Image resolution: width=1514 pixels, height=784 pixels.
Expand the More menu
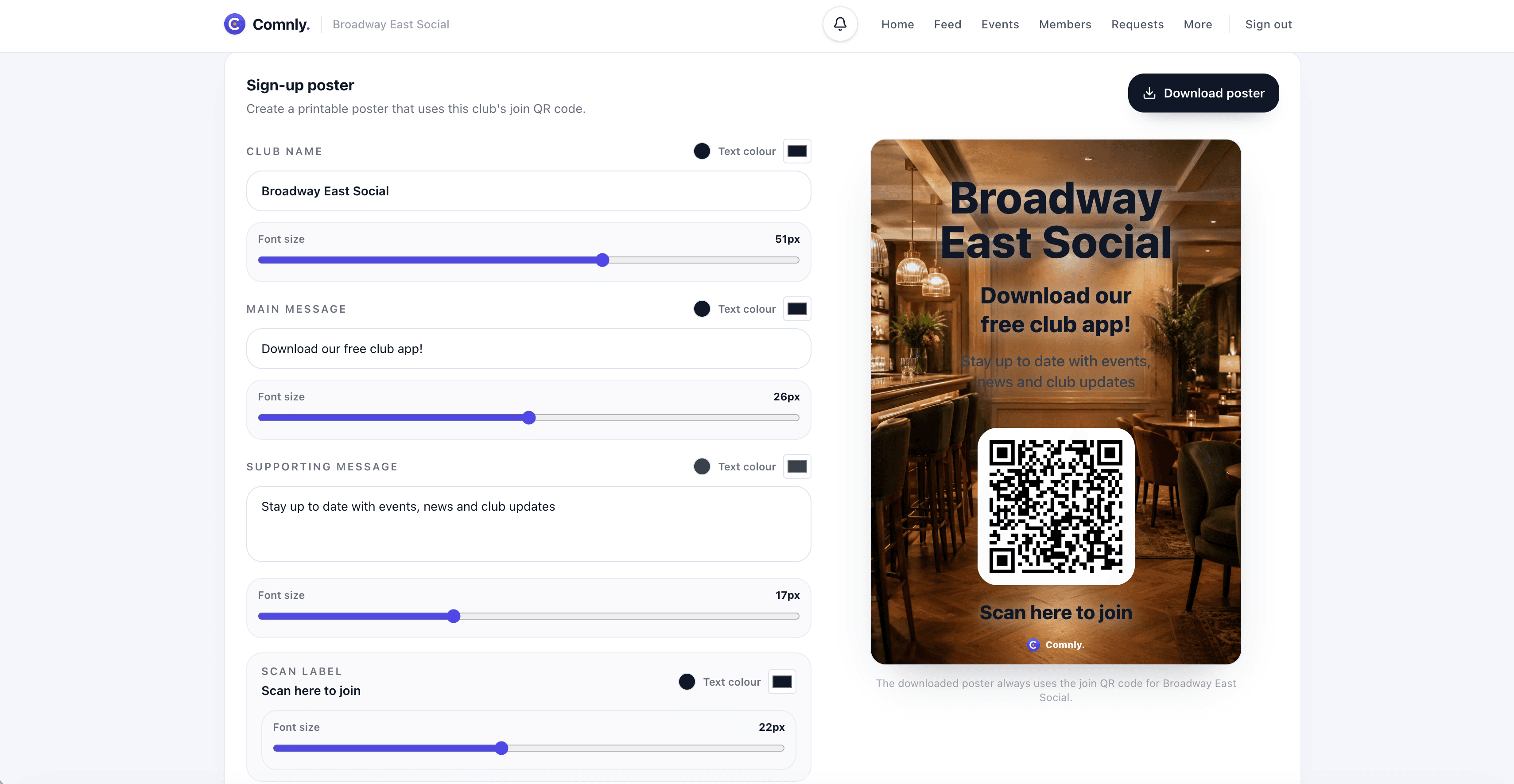[x=1198, y=24]
